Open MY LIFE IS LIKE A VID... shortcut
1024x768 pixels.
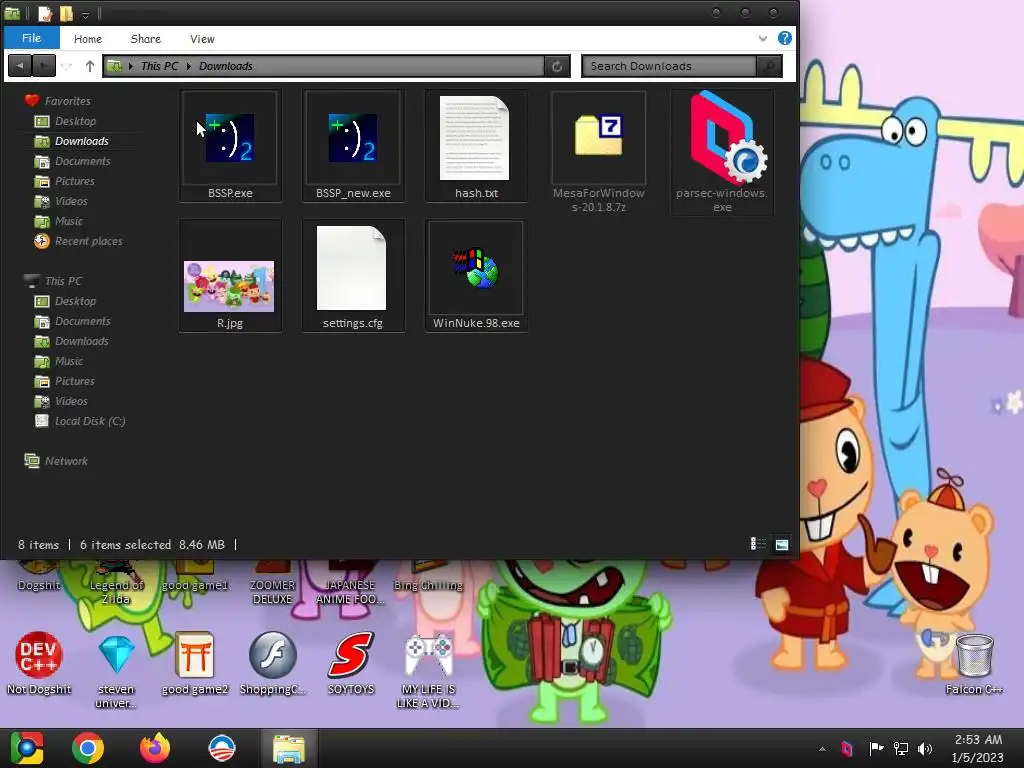point(428,671)
